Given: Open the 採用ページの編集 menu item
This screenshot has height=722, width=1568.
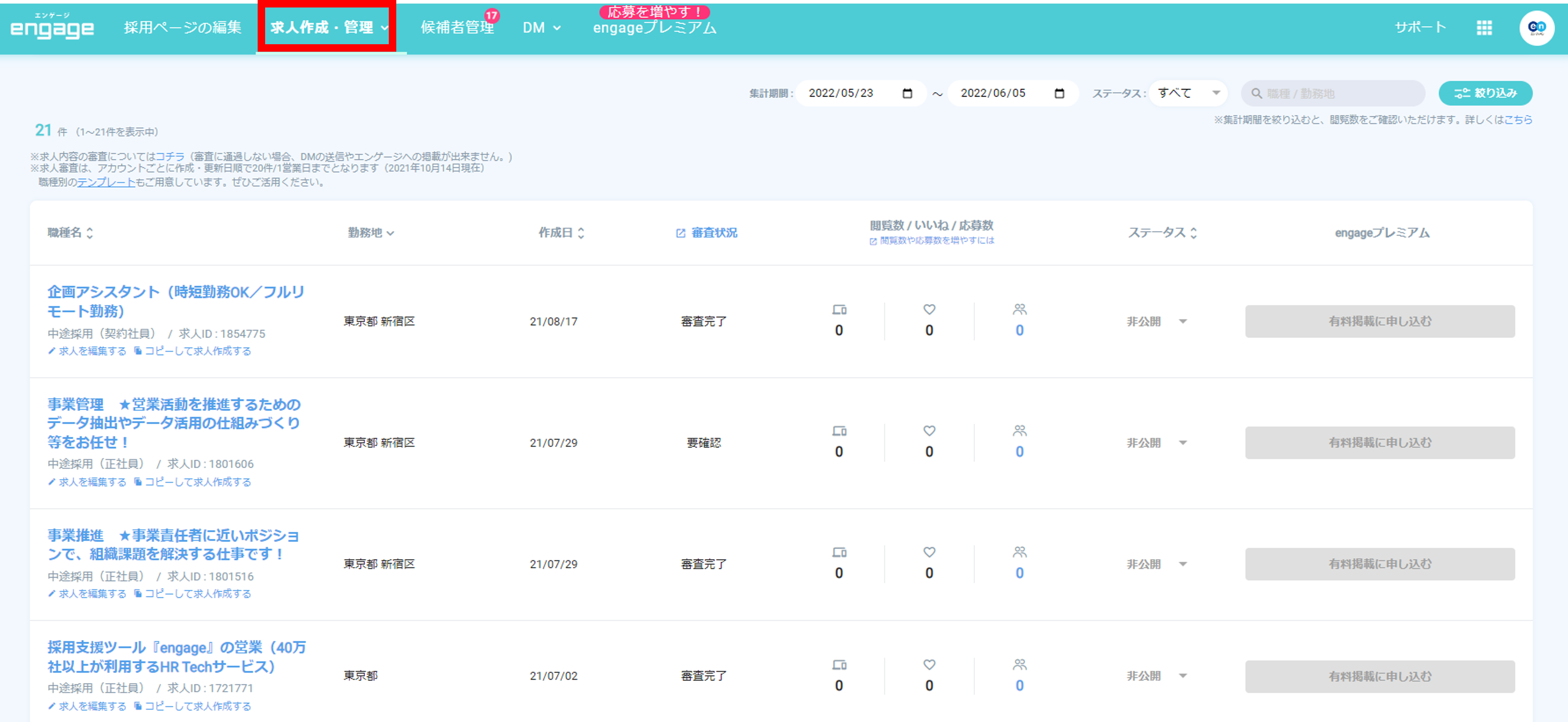Looking at the screenshot, I should (182, 27).
